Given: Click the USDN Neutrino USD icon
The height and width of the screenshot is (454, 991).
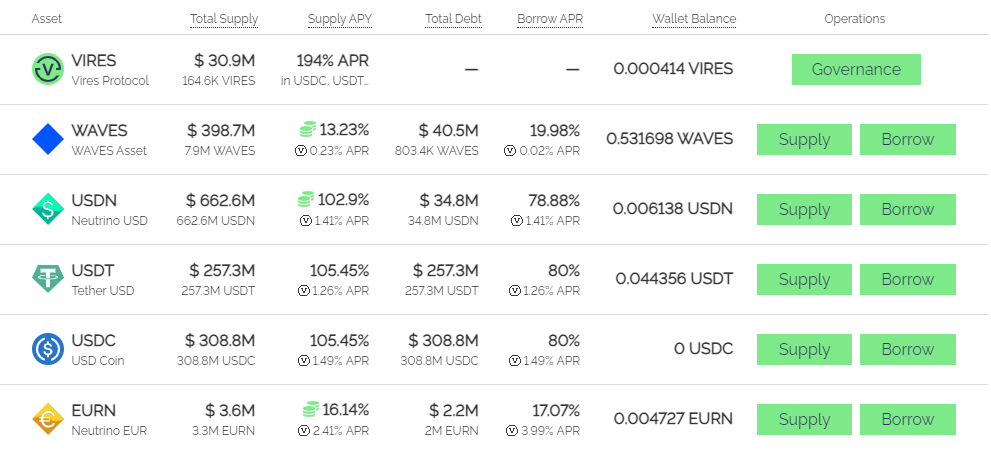Looking at the screenshot, I should tap(48, 209).
